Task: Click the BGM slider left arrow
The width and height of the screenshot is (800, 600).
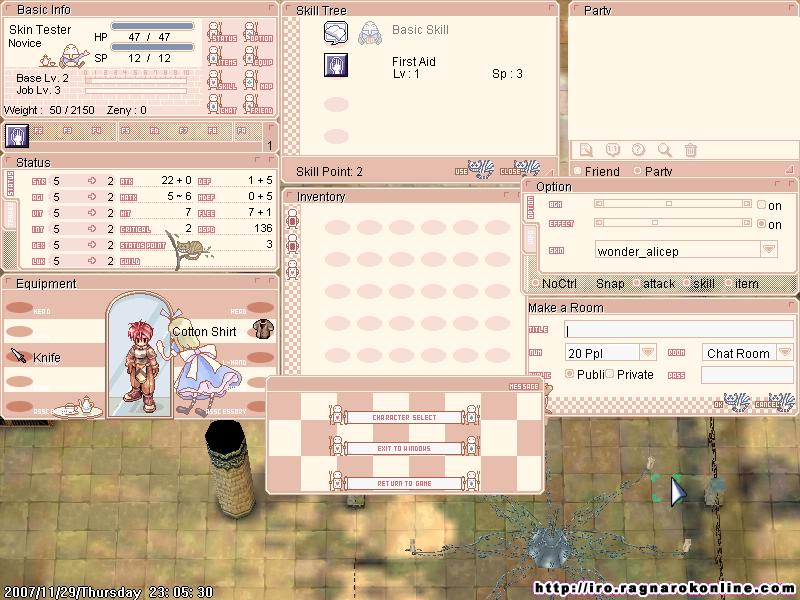Action: click(599, 204)
